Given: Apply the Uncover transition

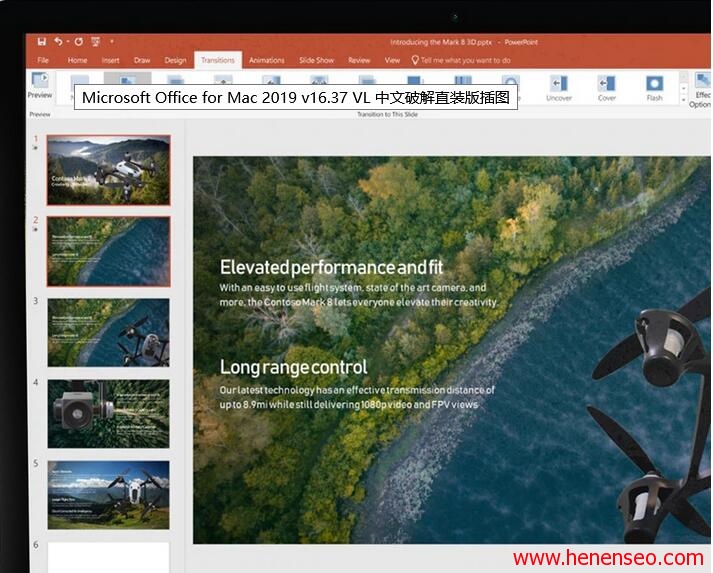Looking at the screenshot, I should [x=559, y=88].
